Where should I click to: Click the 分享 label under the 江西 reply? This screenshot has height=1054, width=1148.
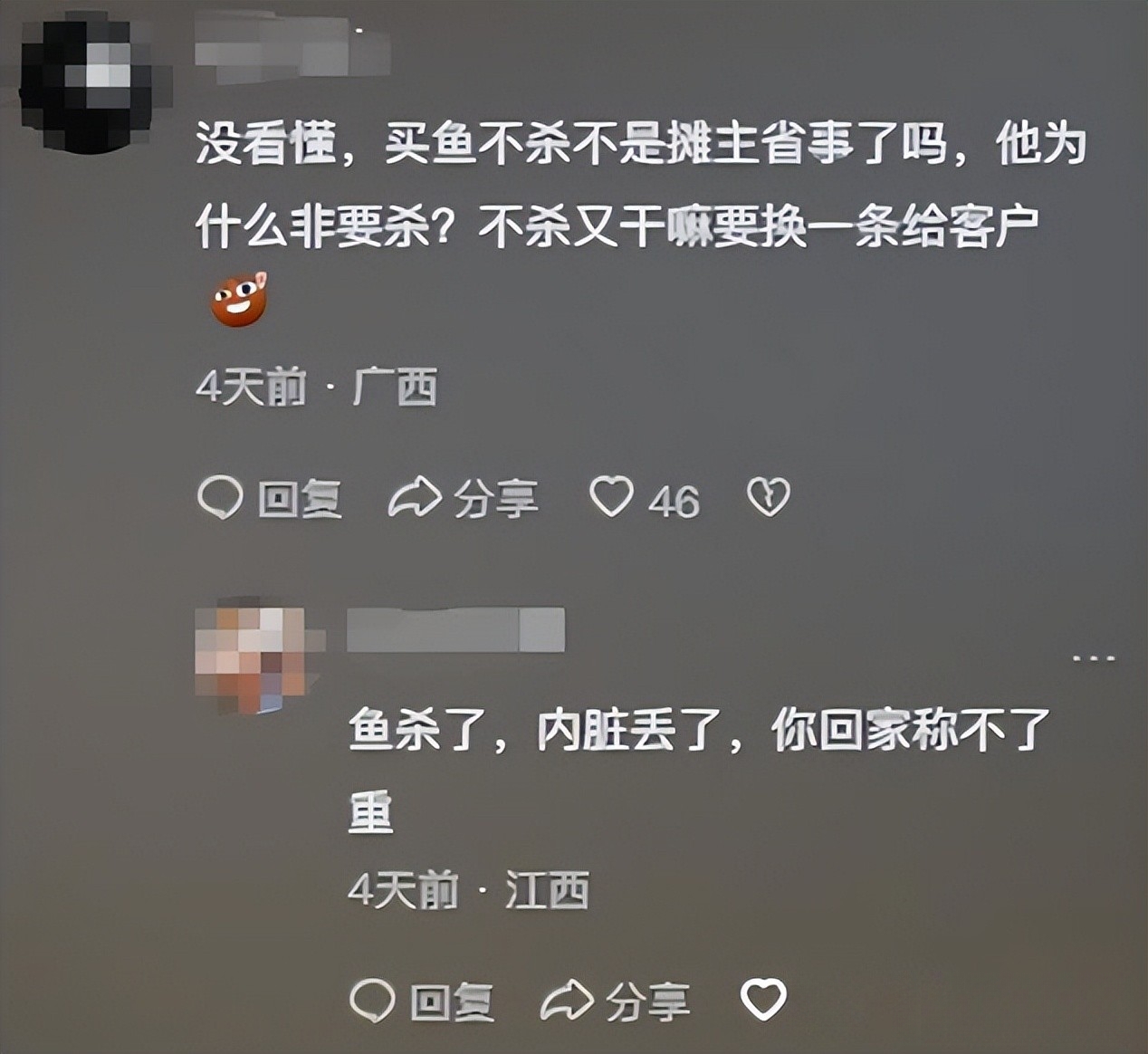click(648, 1002)
